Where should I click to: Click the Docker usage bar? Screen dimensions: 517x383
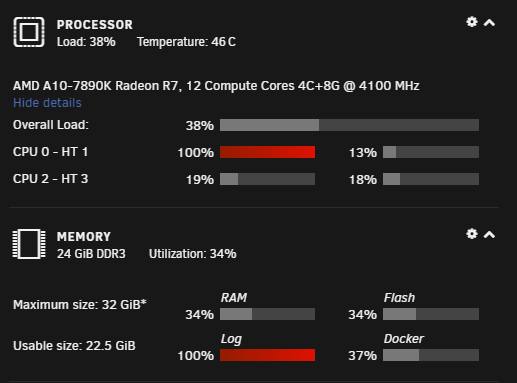click(431, 355)
